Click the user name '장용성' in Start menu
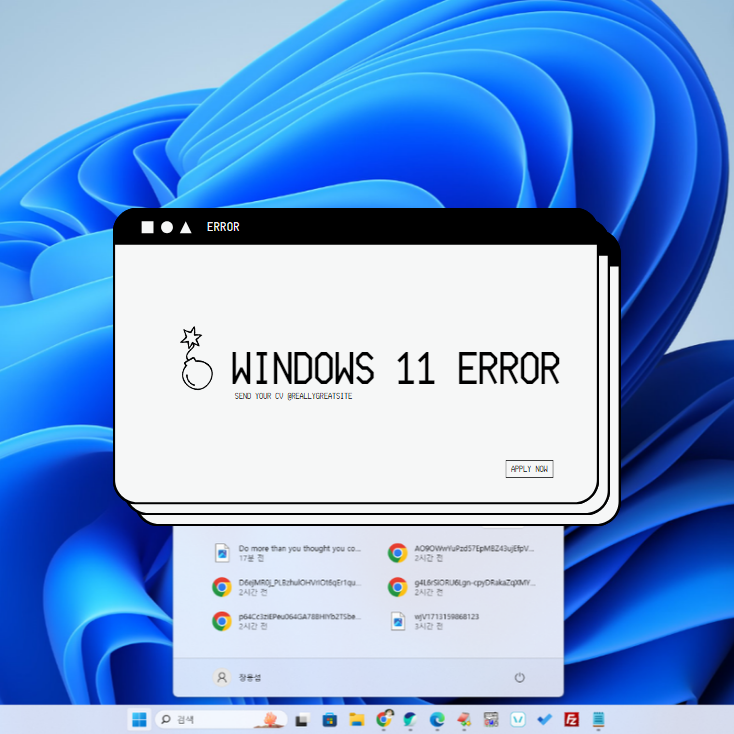The width and height of the screenshot is (734, 734). tap(250, 677)
